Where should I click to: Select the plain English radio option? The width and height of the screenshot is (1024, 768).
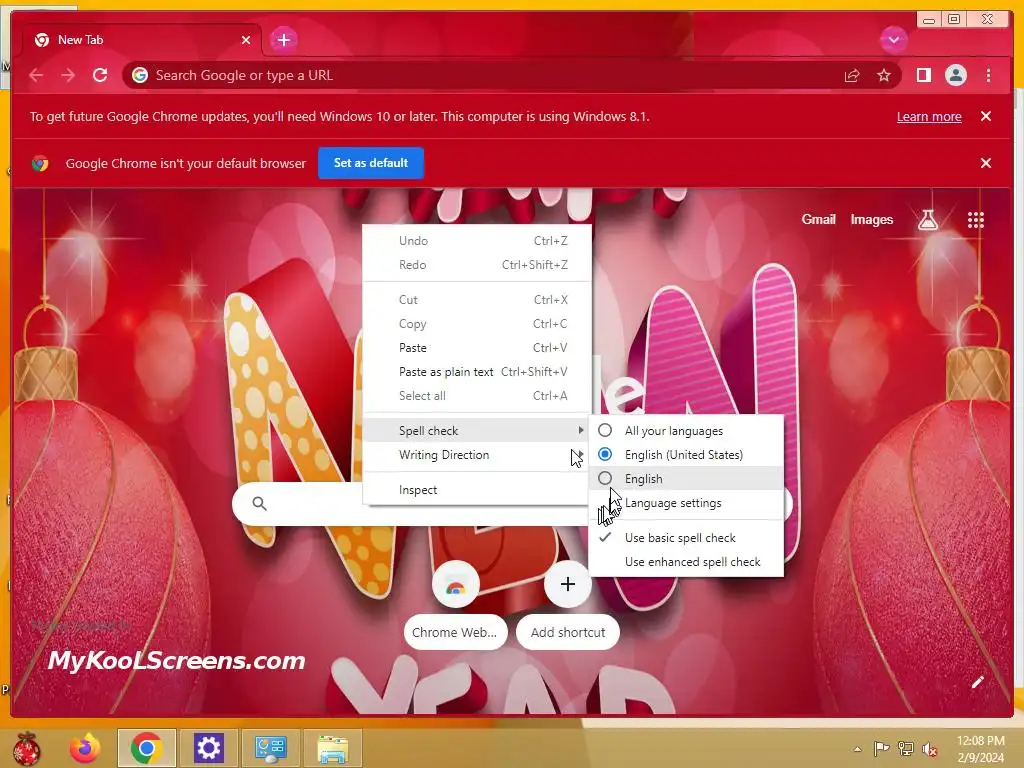coord(686,479)
